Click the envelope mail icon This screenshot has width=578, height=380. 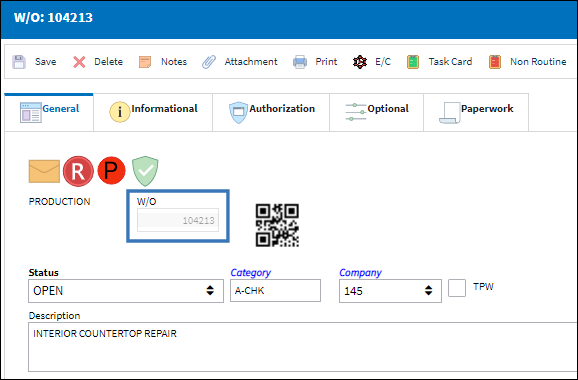point(44,171)
